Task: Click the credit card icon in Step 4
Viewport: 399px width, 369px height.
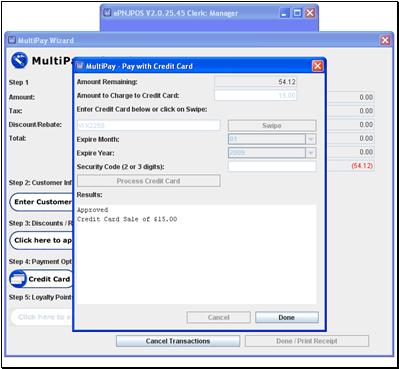Action: click(x=18, y=279)
